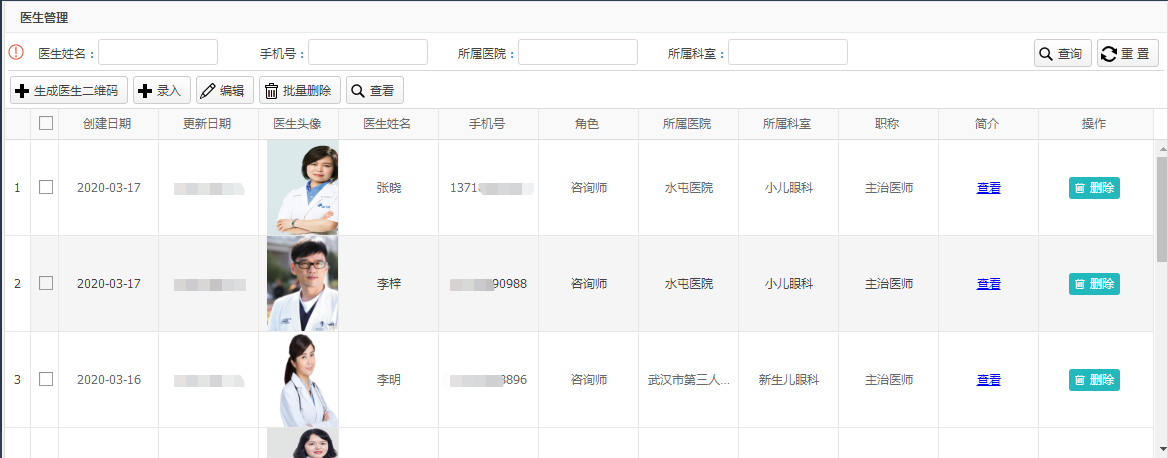
Task: Click the 所属科室 column header
Action: click(788, 124)
